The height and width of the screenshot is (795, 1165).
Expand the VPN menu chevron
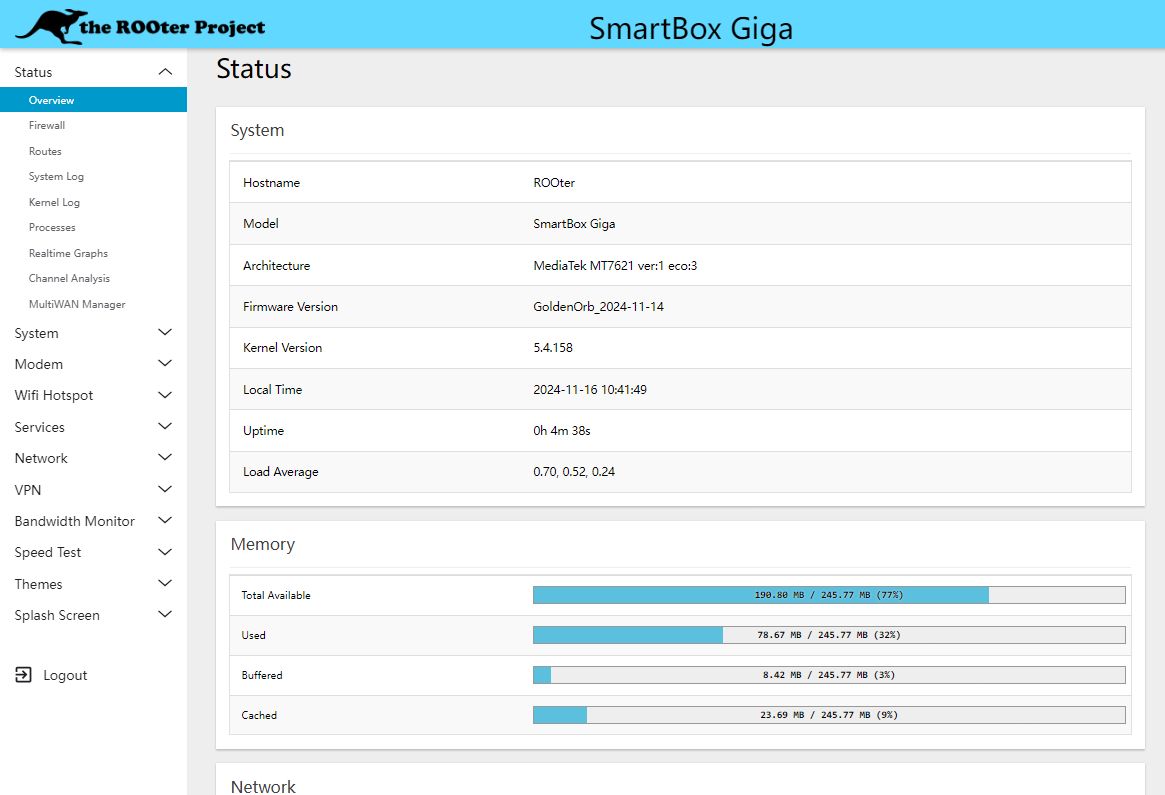[x=165, y=490]
